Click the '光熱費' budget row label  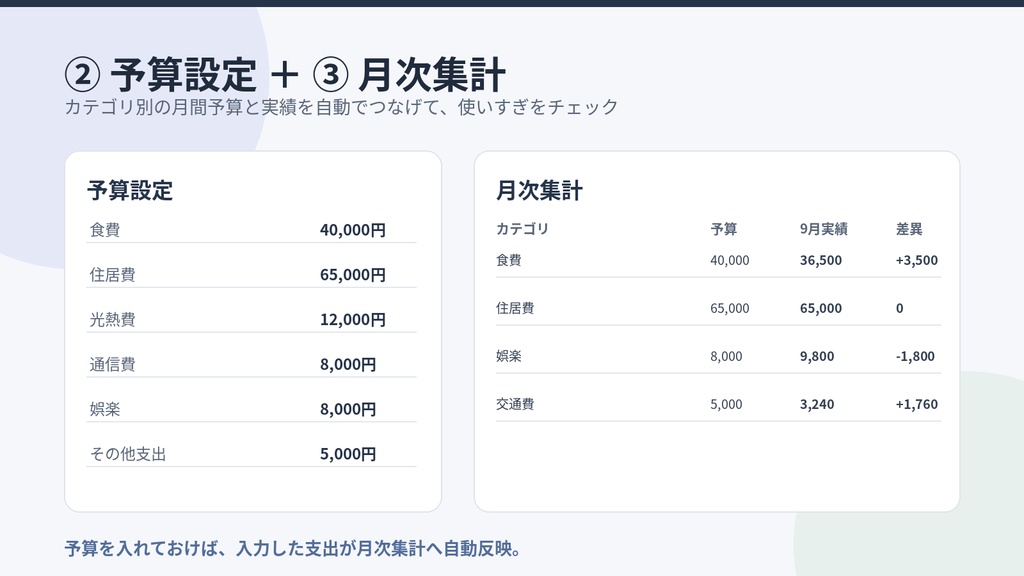[x=112, y=319]
